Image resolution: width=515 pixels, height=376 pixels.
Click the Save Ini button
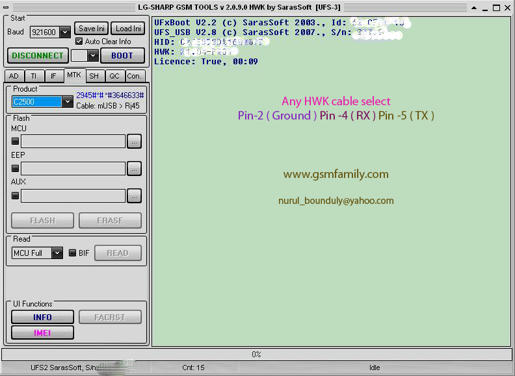click(91, 29)
